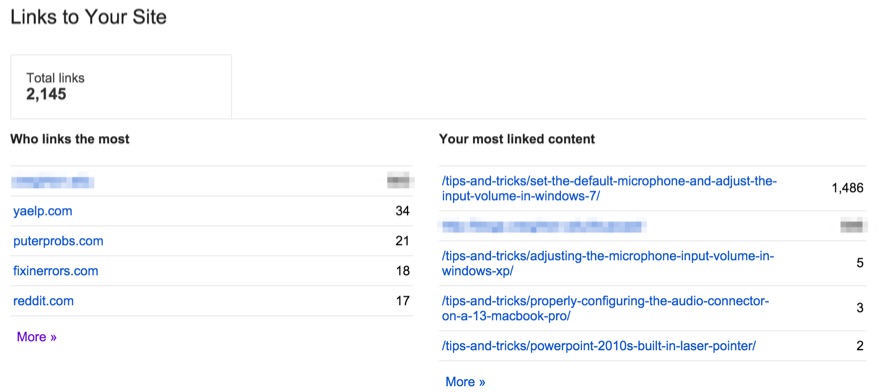Open the powerpoint-2010s-built-in-laser-pointer link
Screen dimensions: 896x392
coord(599,346)
